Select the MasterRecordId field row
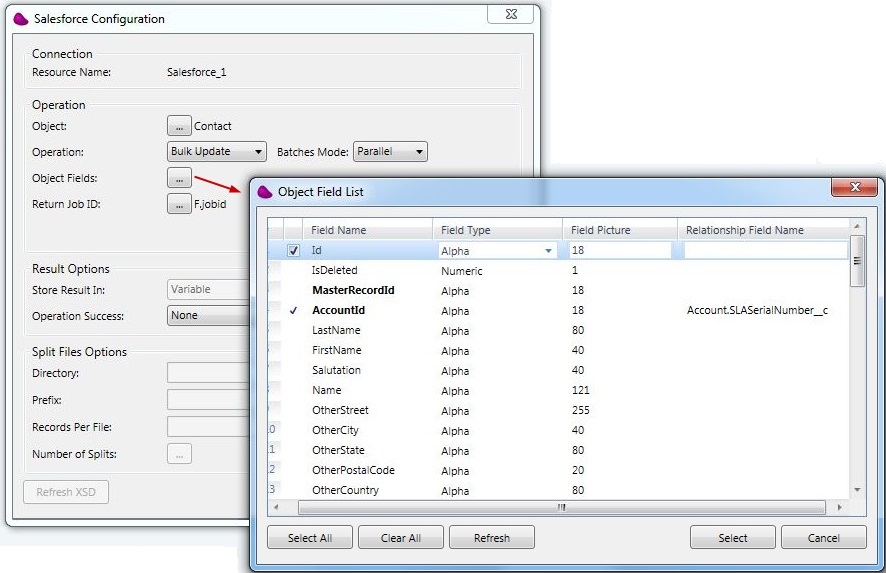Image resolution: width=886 pixels, height=573 pixels. click(558, 290)
